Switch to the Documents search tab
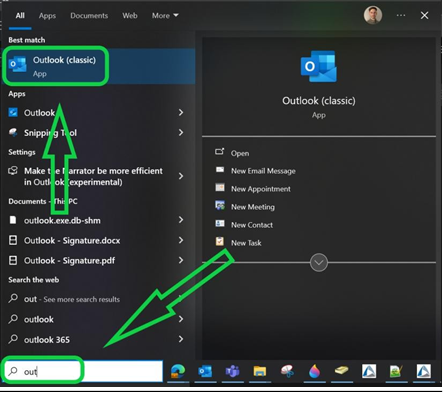 tap(89, 16)
